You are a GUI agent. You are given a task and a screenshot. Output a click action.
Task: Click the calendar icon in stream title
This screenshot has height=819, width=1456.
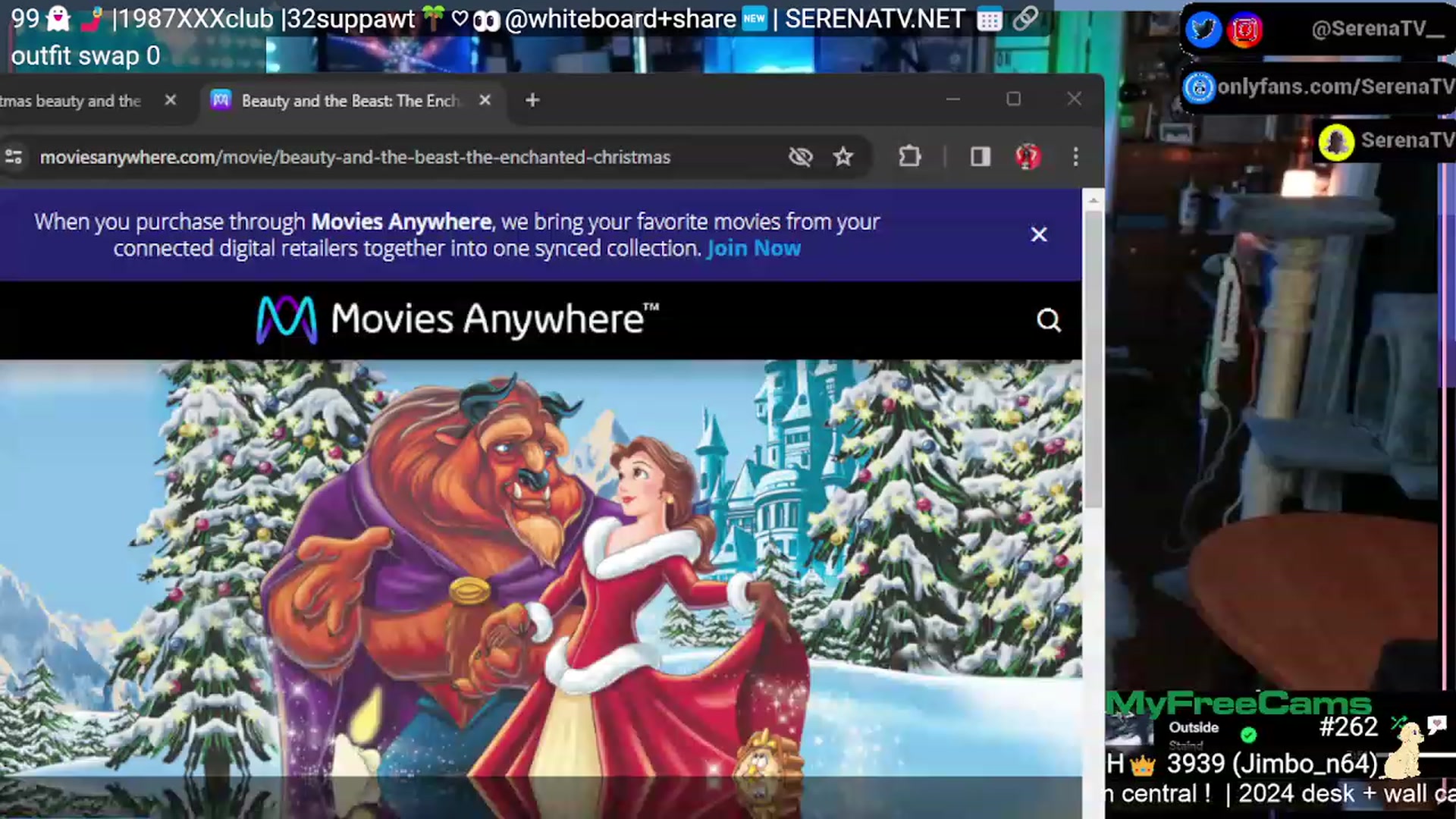tap(989, 19)
